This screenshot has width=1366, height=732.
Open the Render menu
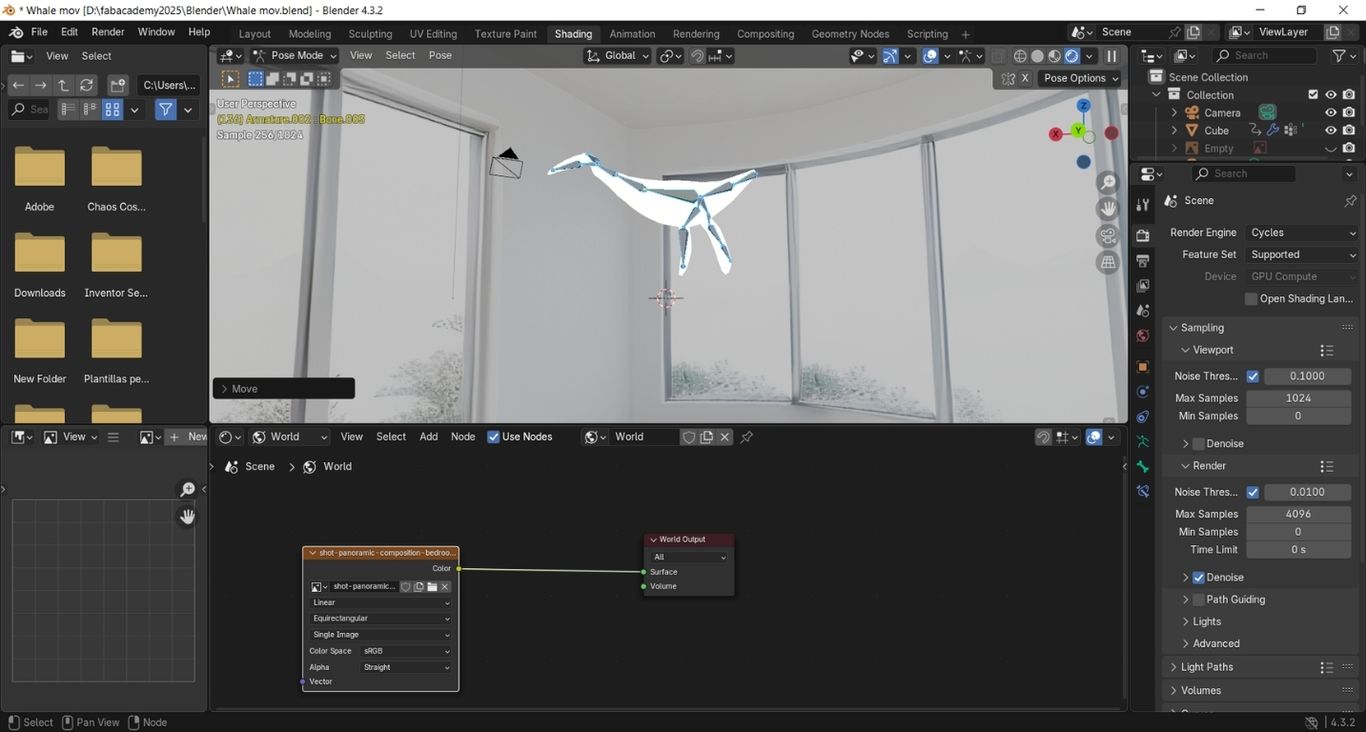(x=108, y=32)
